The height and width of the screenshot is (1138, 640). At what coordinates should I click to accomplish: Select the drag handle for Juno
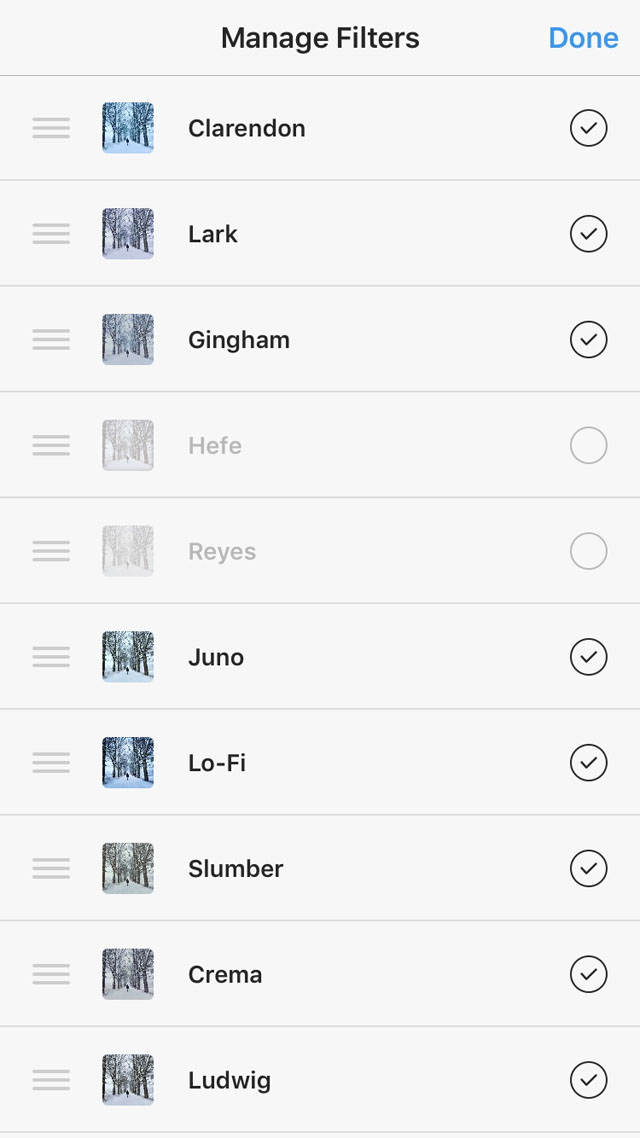coord(51,657)
